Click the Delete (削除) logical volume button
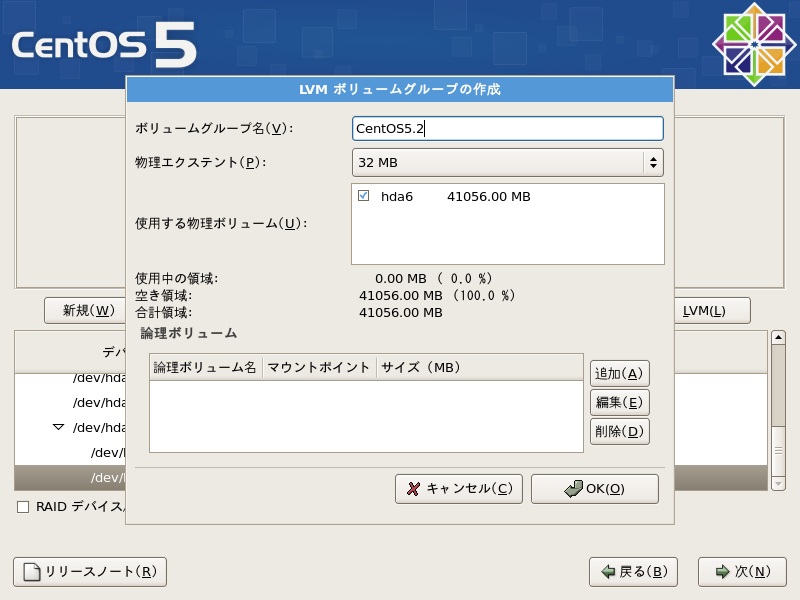800x600 pixels. pos(619,432)
